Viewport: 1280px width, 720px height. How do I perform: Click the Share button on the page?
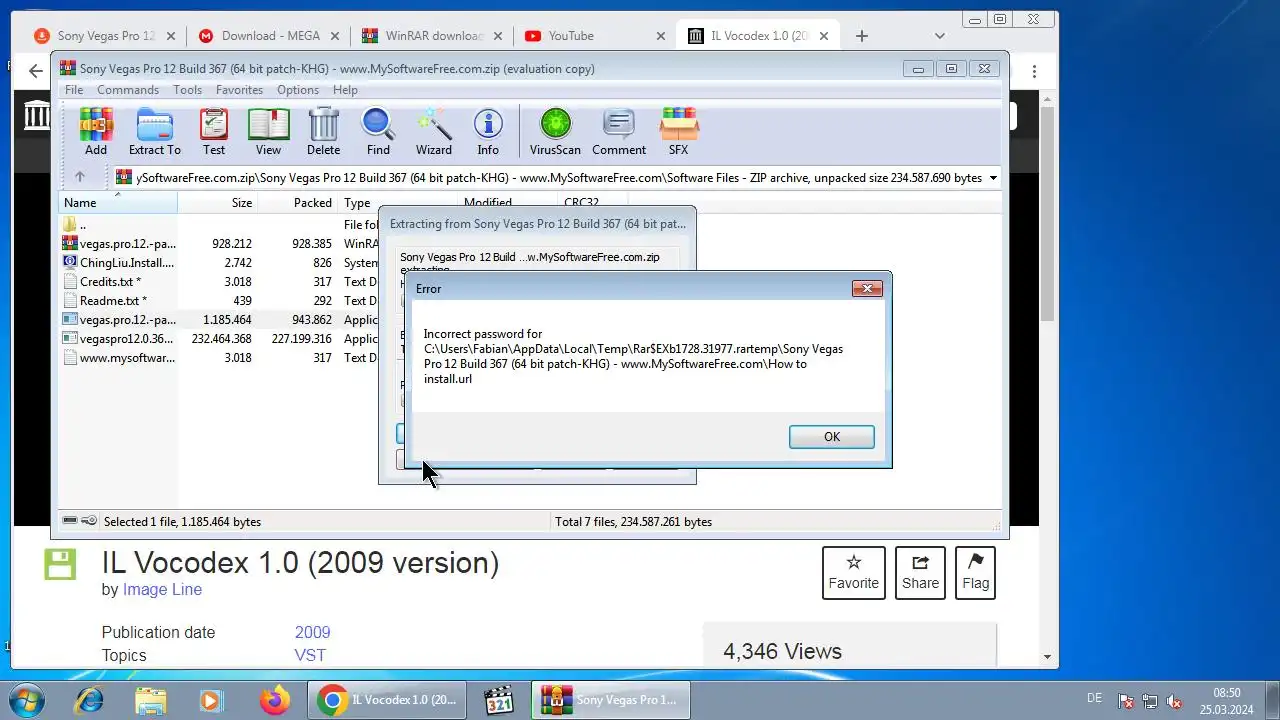point(920,573)
